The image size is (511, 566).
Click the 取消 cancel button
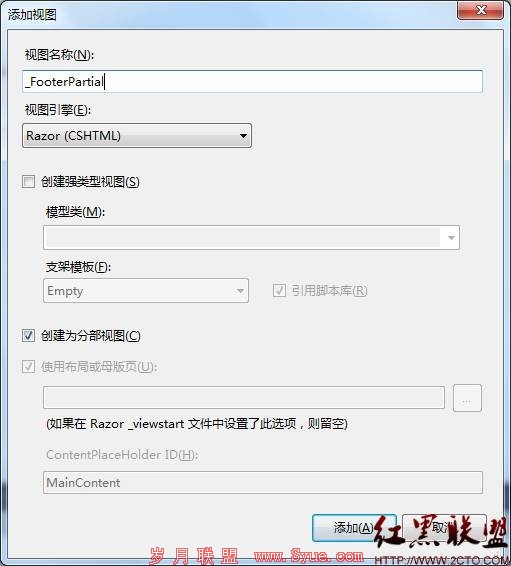pyautogui.click(x=444, y=528)
